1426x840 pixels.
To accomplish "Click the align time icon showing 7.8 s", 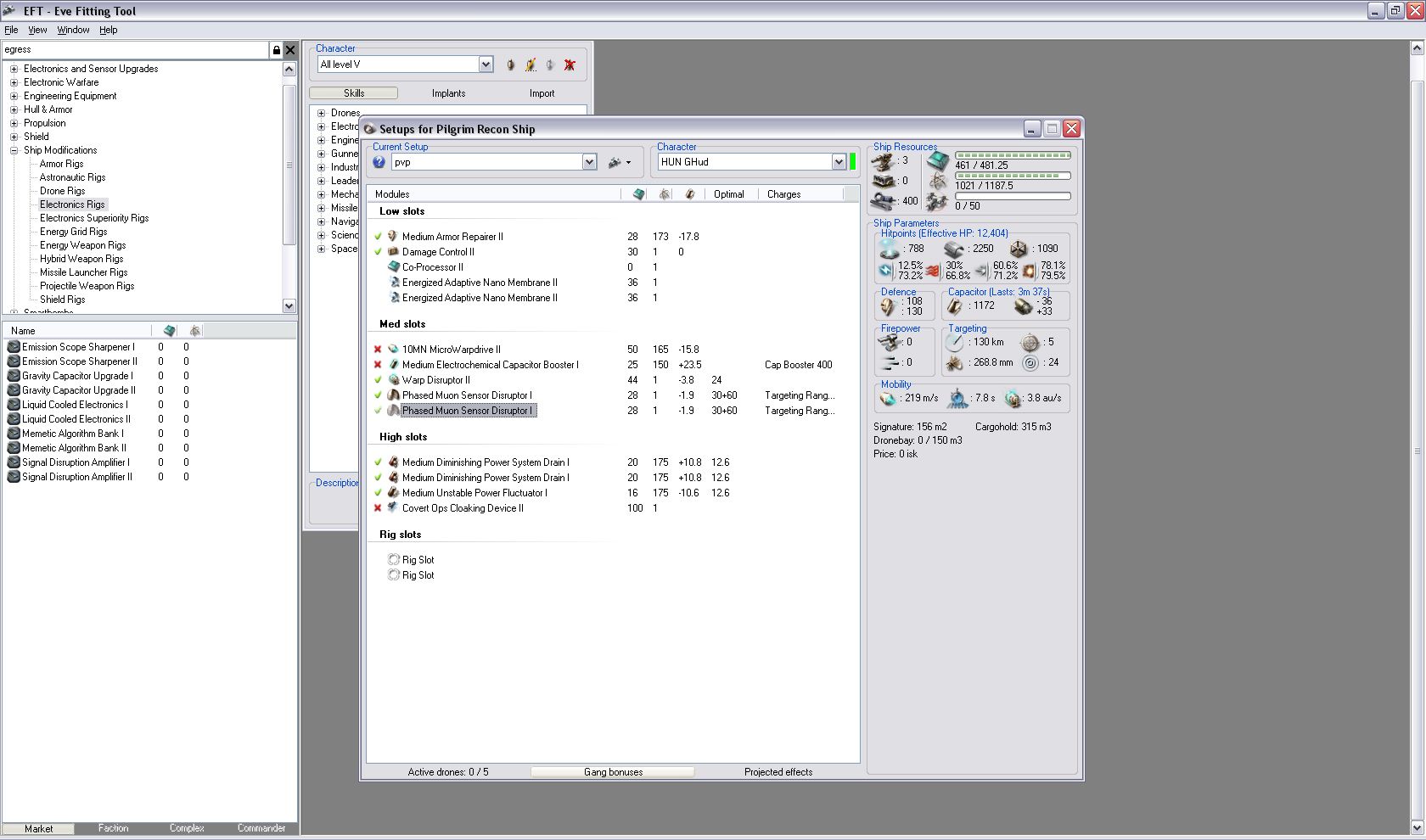I will click(x=958, y=398).
